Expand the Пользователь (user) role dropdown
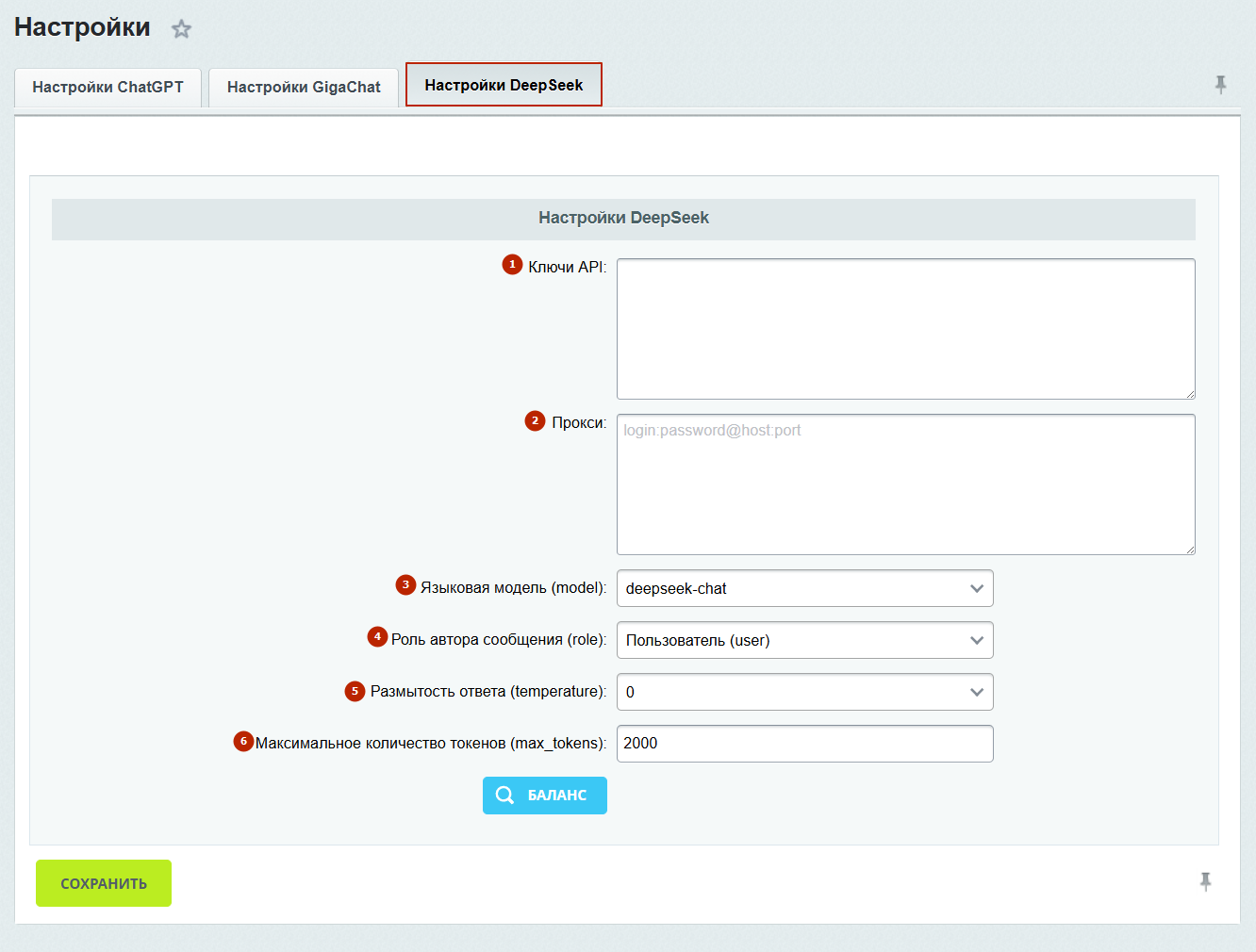This screenshot has height=952, width=1256. (x=804, y=640)
